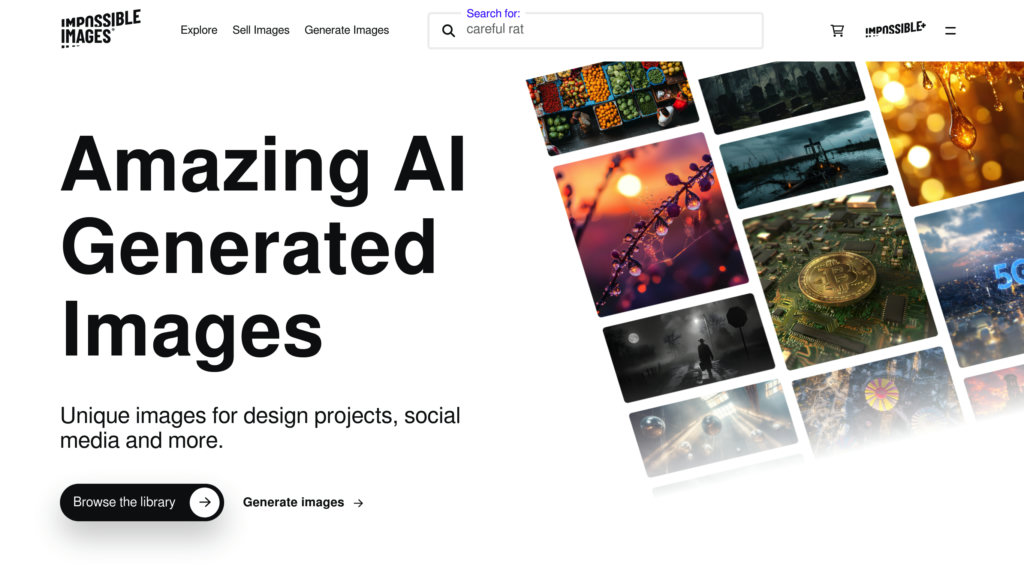Go to Sell Images page
This screenshot has height=576, width=1024.
point(261,30)
